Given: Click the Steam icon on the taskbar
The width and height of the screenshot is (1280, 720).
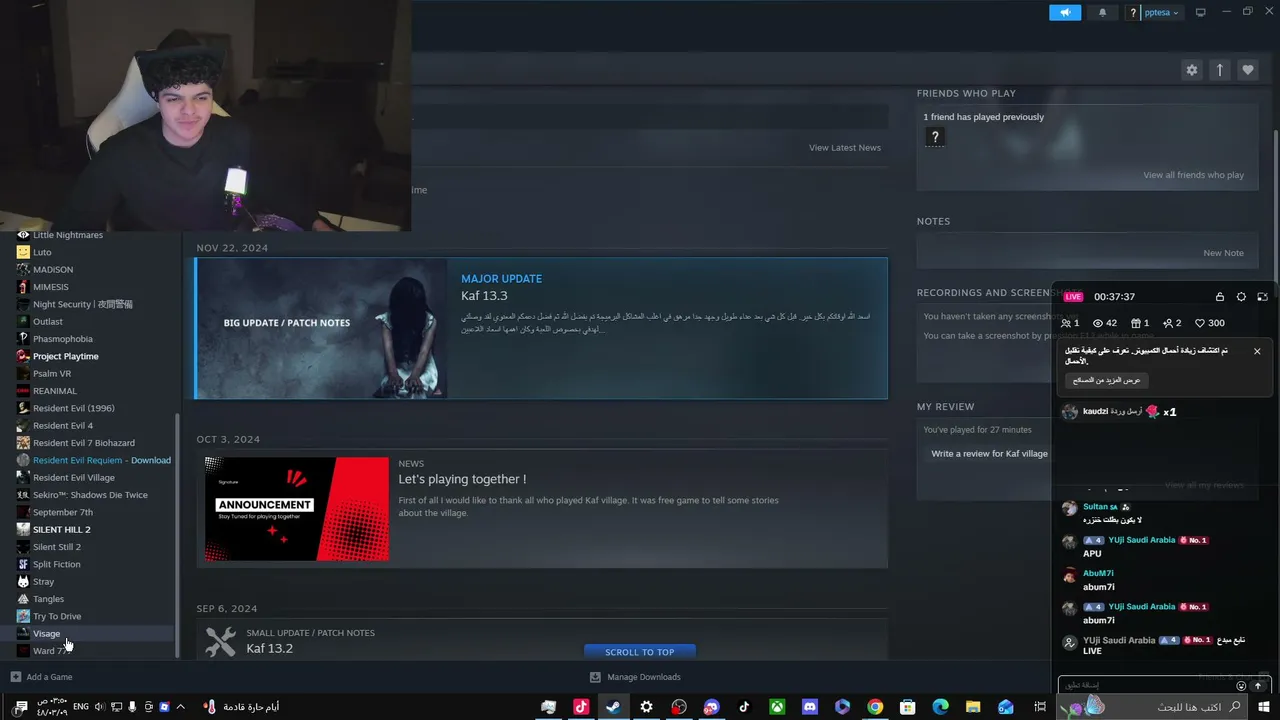Looking at the screenshot, I should (x=613, y=707).
